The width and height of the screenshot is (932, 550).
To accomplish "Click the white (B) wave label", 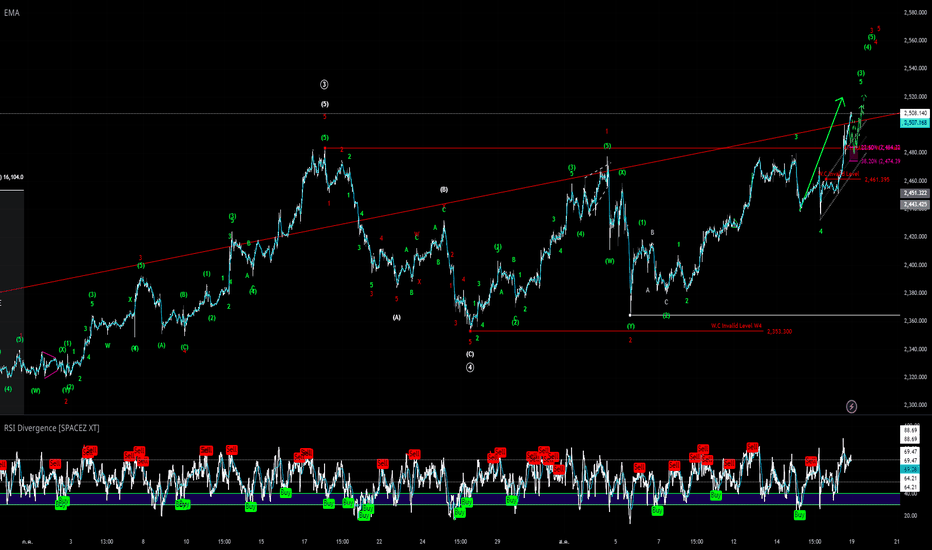I will (444, 190).
